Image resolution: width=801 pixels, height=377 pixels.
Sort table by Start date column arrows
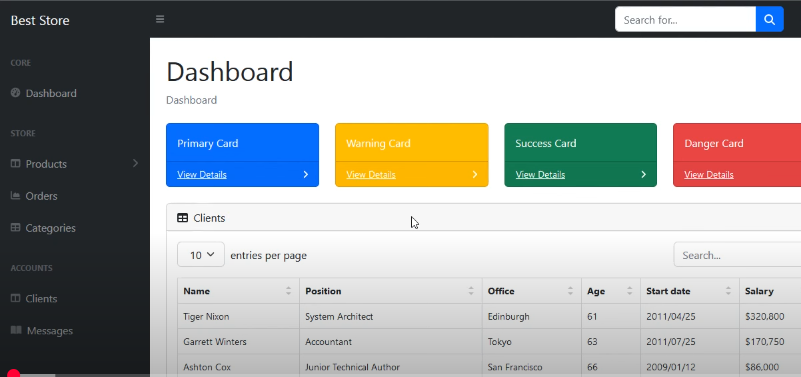[728, 291]
